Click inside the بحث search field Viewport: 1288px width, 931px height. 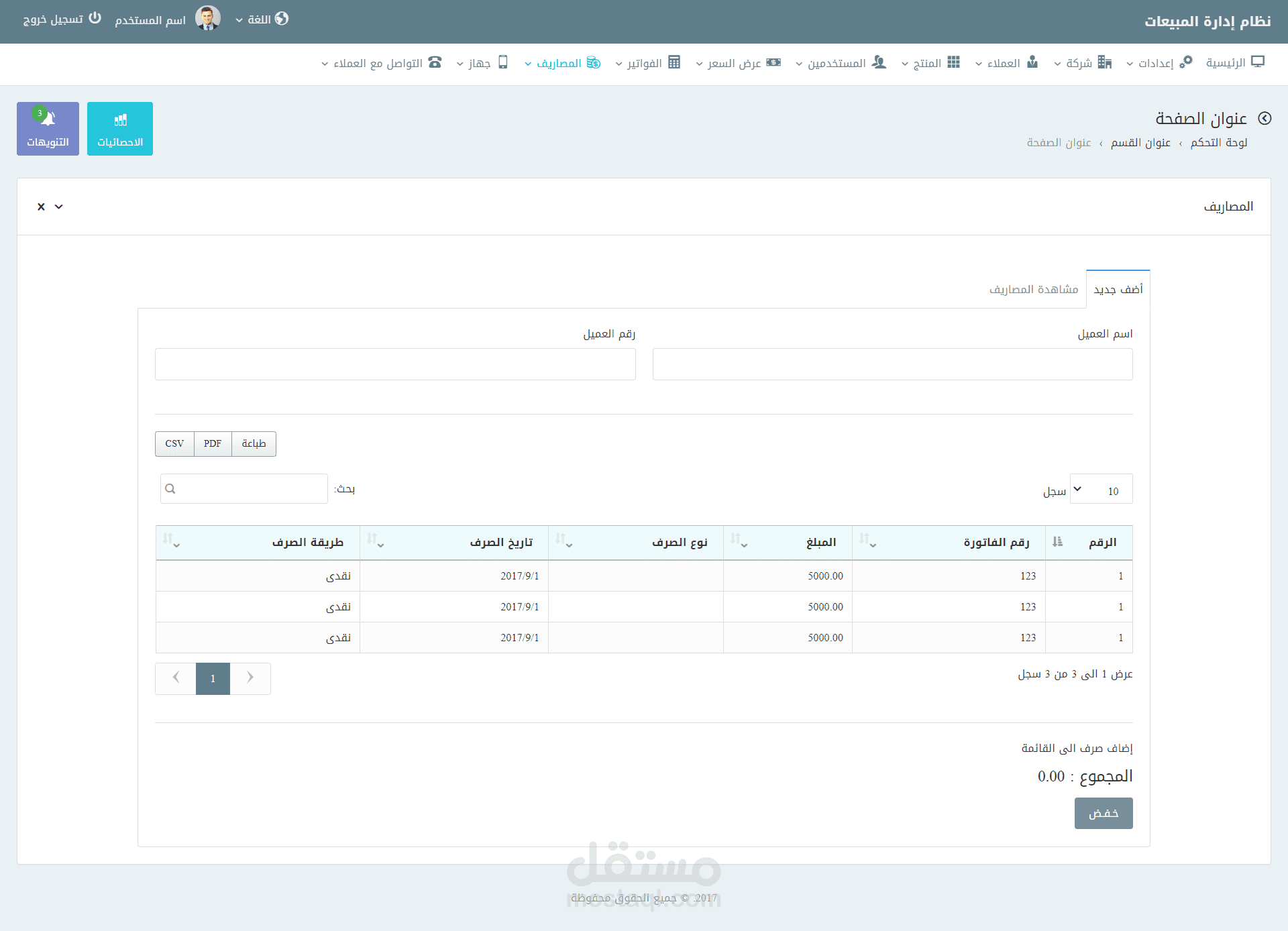244,488
